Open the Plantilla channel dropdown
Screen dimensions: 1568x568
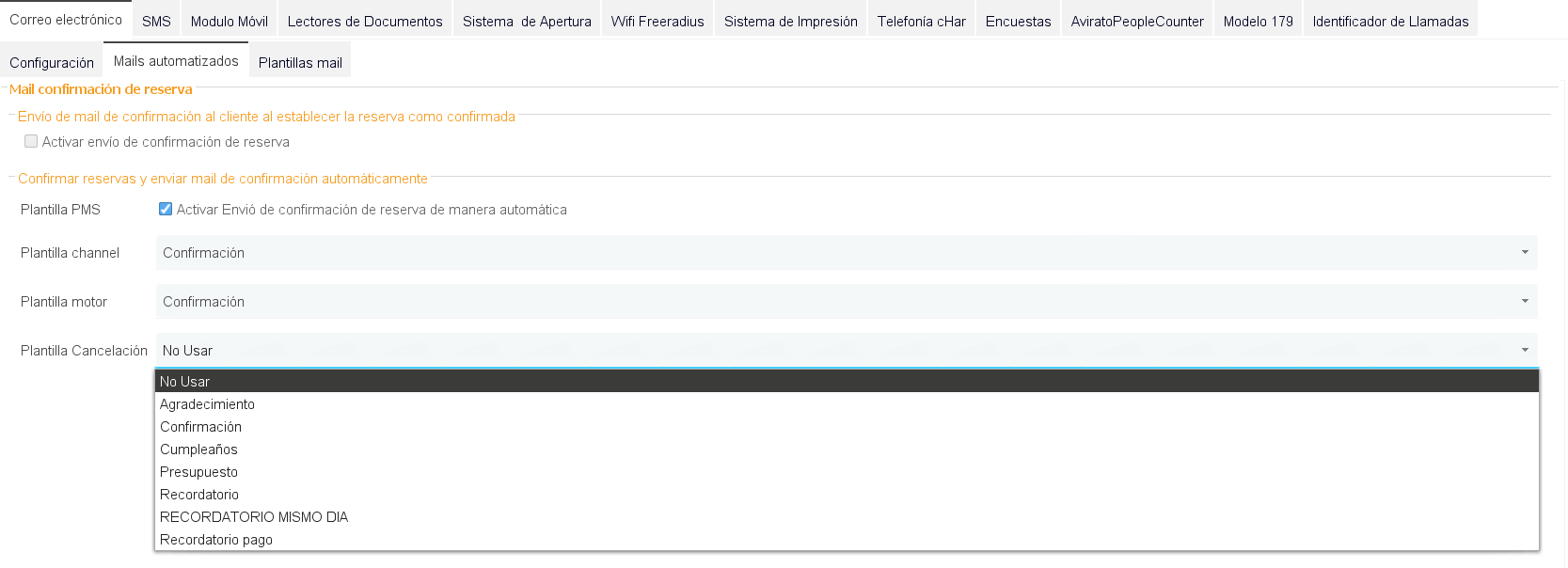847,252
